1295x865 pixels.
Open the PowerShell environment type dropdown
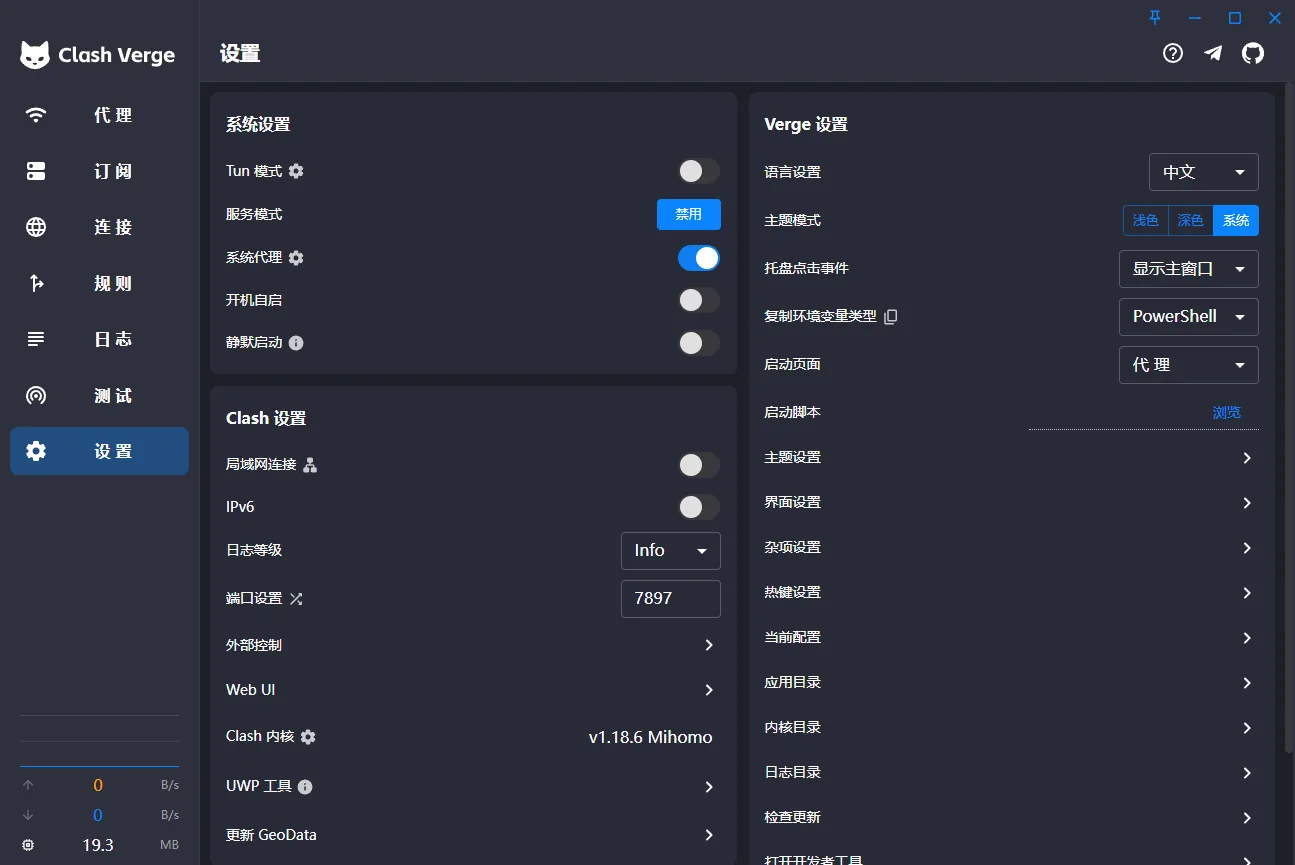[1189, 316]
